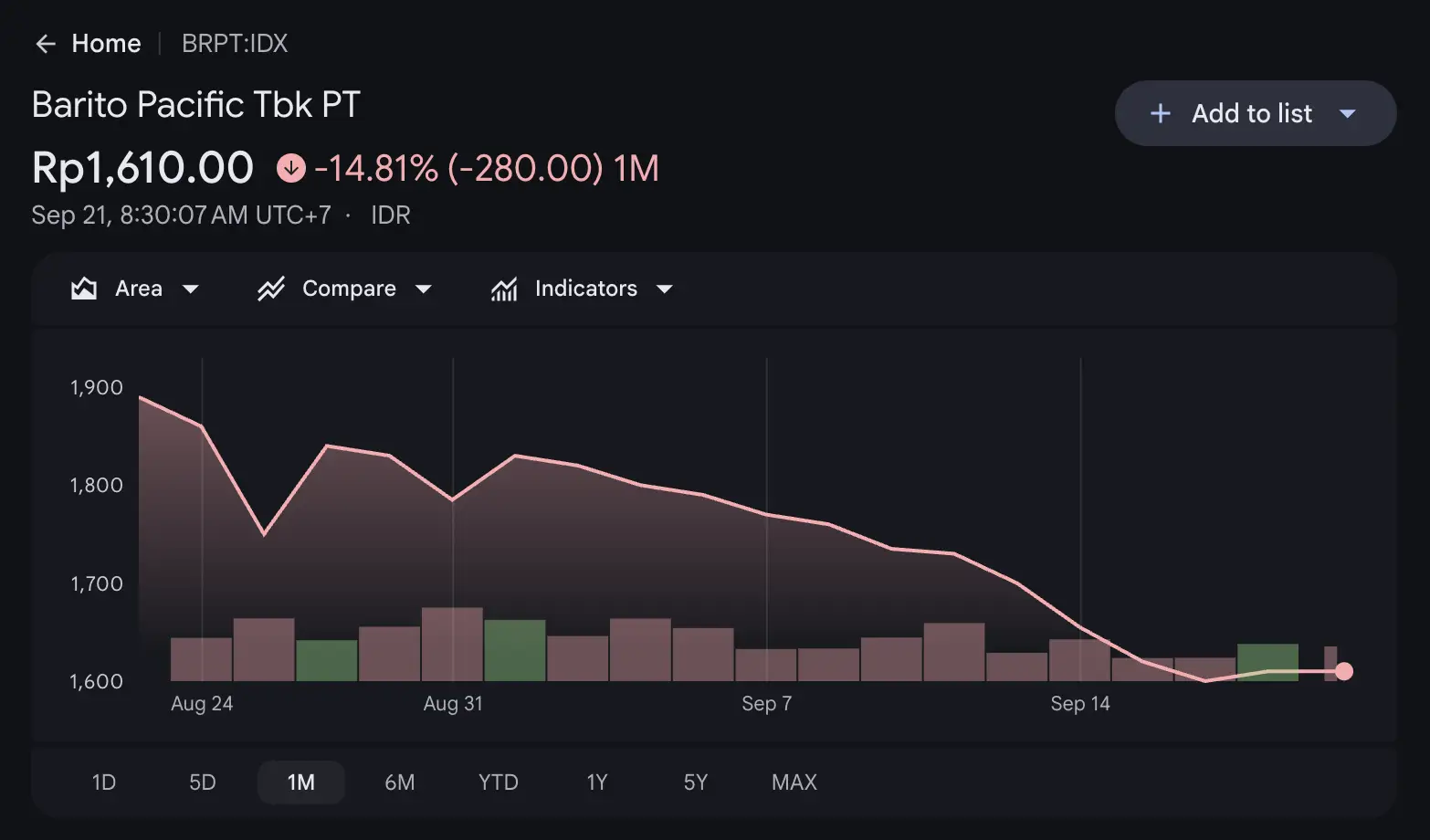Image resolution: width=1430 pixels, height=840 pixels.
Task: Switch to the 6M time range
Action: click(400, 782)
